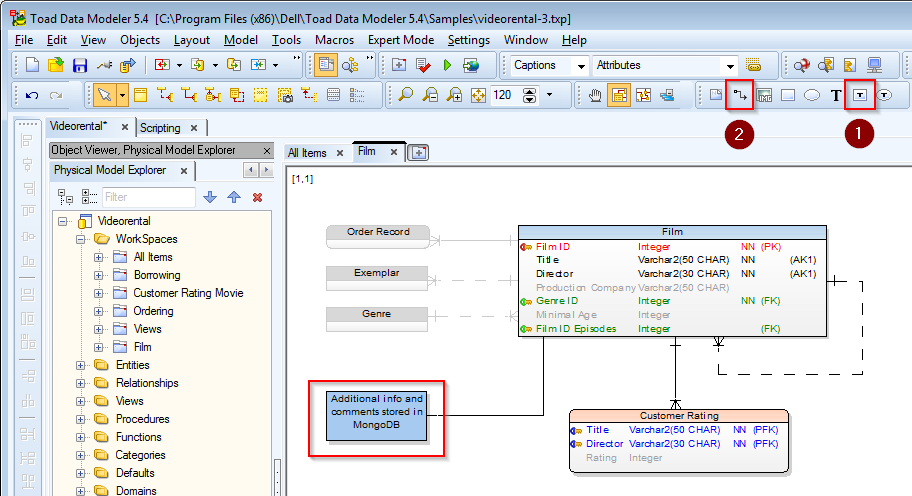
Task: Open dropdown arrow next to Select tool
Action: tap(122, 95)
